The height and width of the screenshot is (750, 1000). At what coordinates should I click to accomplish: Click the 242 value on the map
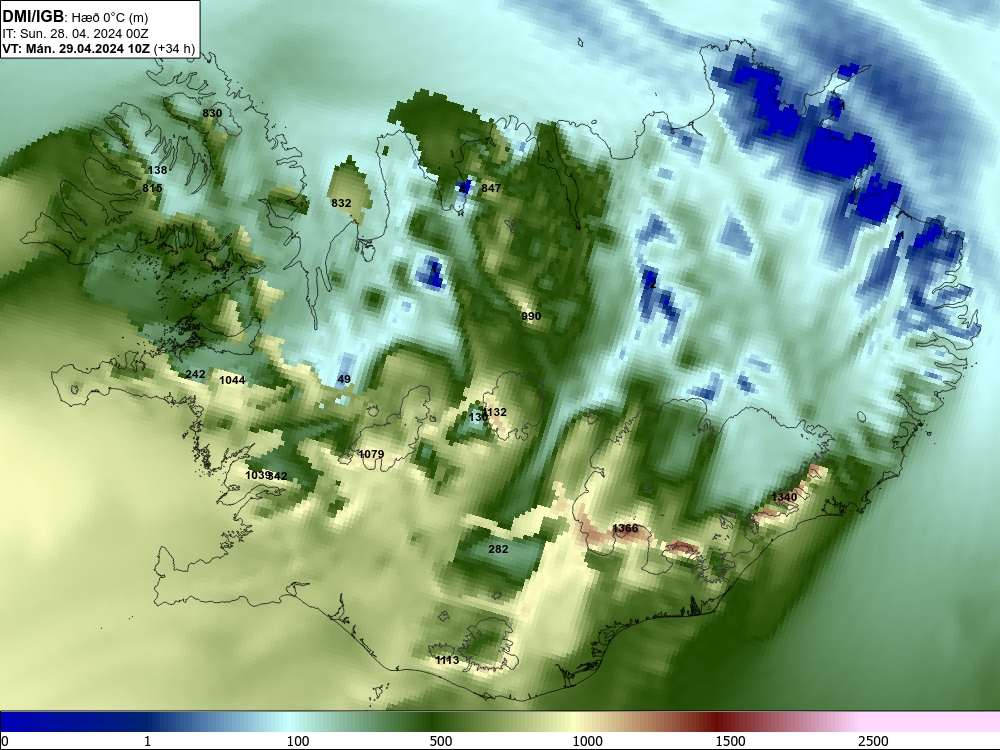[195, 374]
